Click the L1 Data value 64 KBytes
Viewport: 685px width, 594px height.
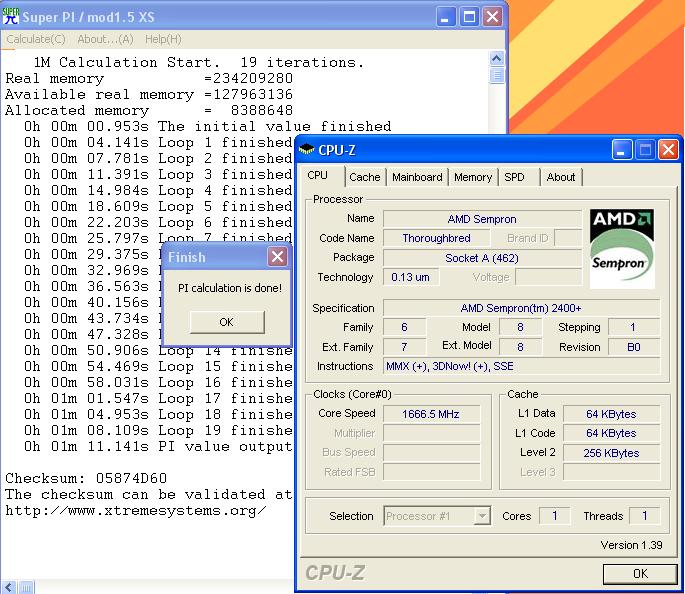611,414
